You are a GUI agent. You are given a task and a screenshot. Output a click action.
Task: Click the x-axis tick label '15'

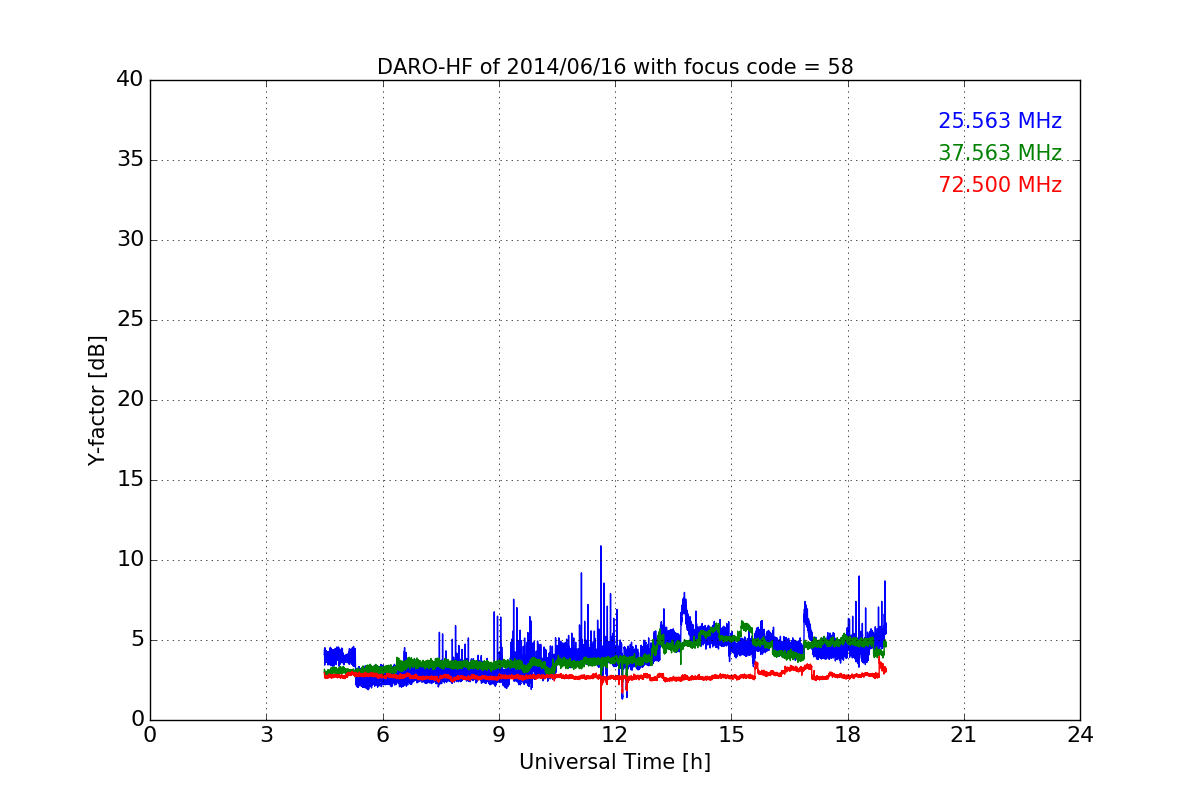click(x=731, y=735)
